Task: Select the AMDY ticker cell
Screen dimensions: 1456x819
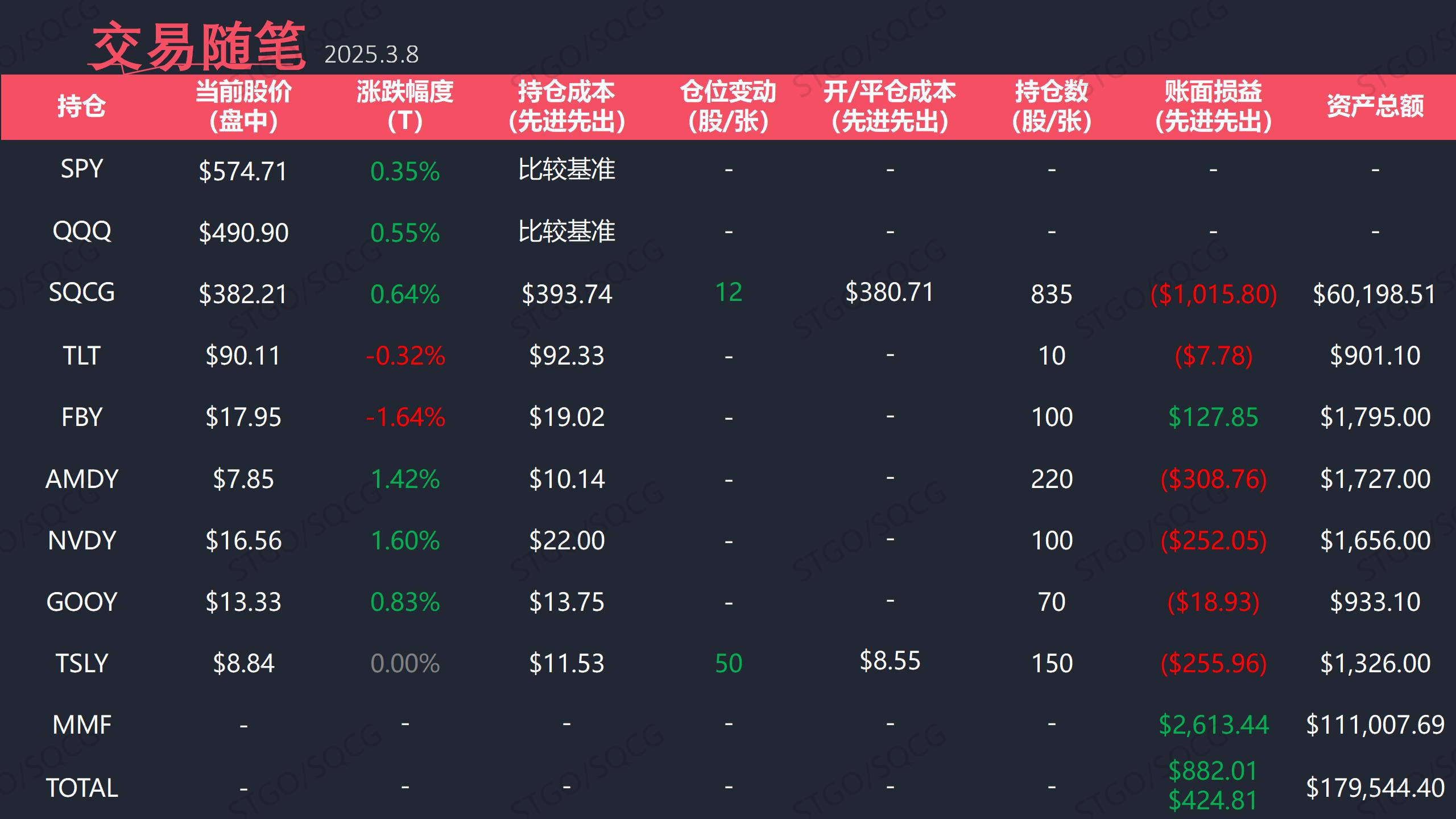Action: tap(82, 479)
